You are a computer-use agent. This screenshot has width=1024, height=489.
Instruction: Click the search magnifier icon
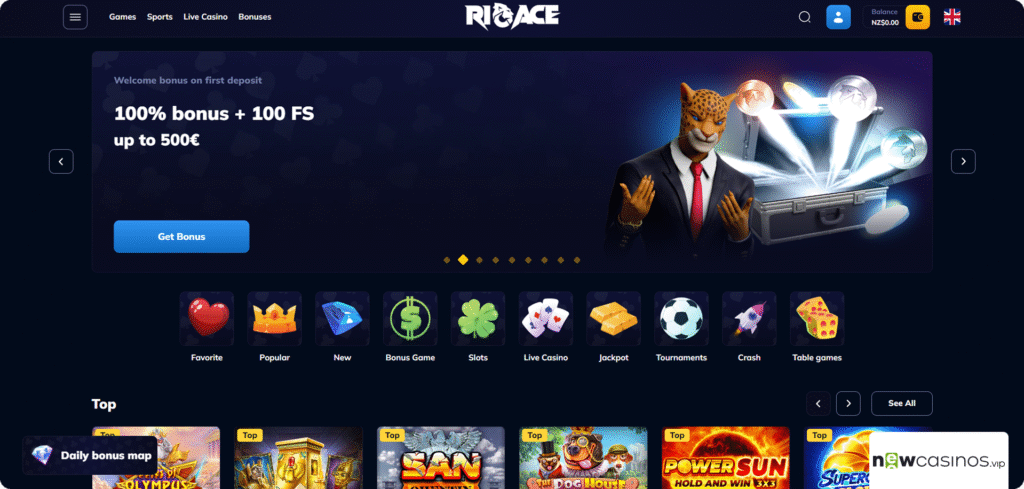805,17
